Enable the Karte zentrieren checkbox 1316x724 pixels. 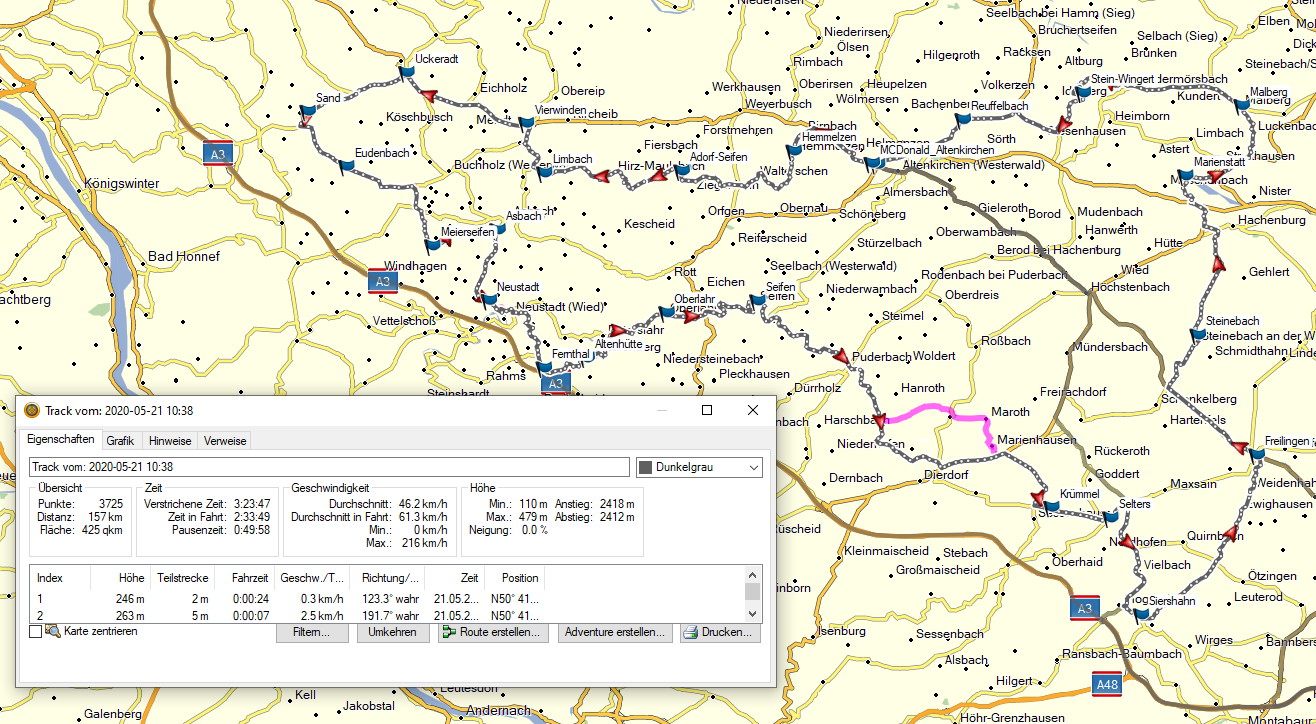(x=36, y=632)
